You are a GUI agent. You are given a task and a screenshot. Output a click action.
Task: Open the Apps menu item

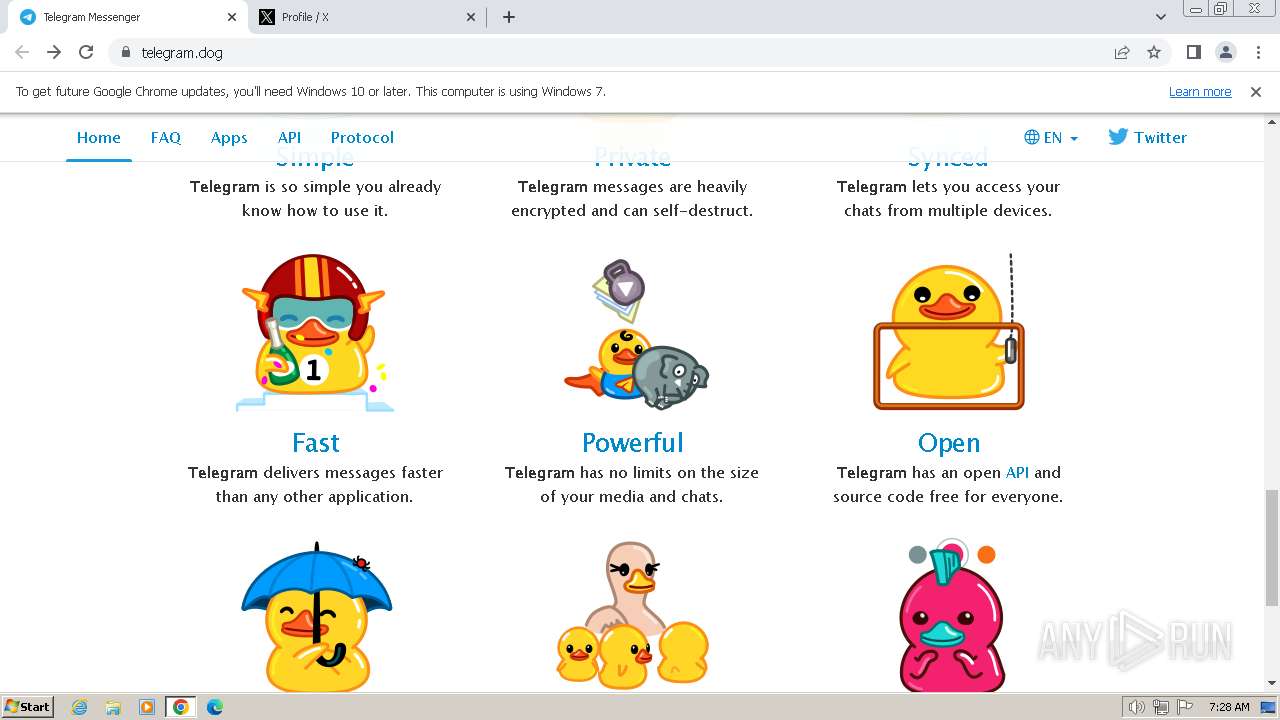tap(229, 138)
